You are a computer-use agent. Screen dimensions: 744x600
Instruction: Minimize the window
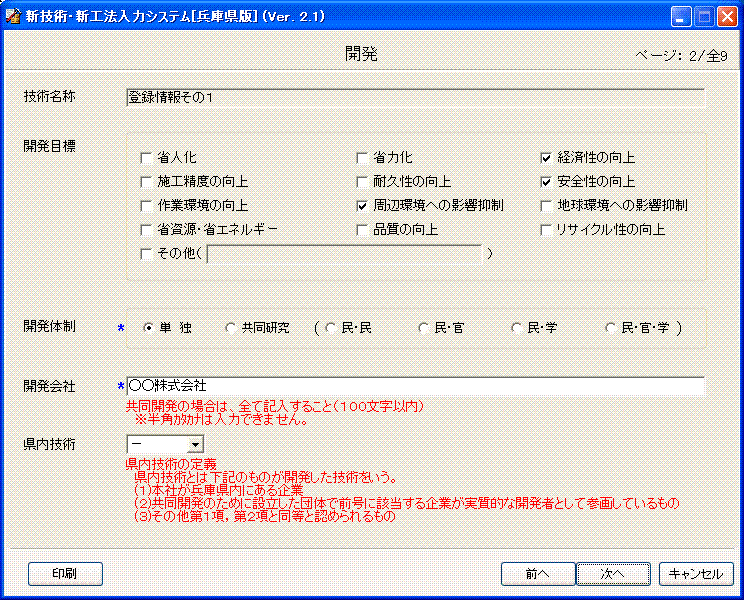pyautogui.click(x=681, y=17)
